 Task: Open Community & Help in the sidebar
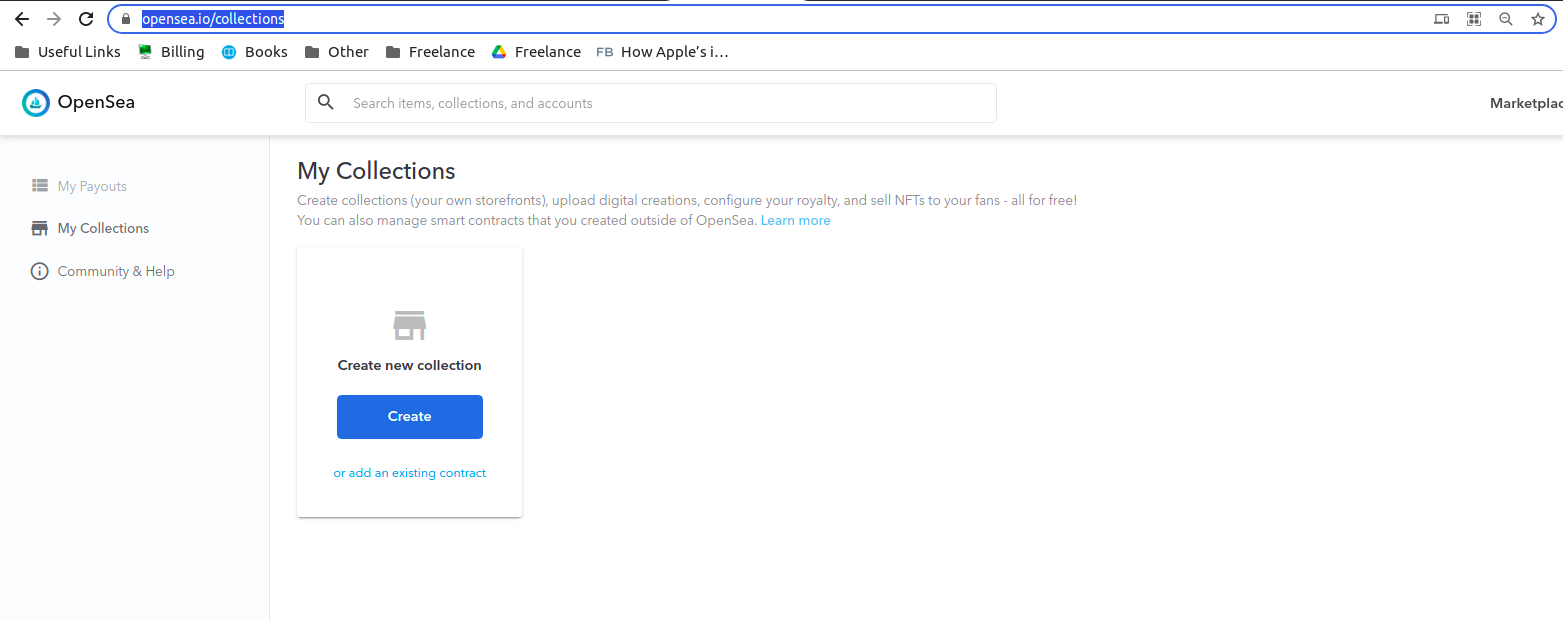coord(116,271)
